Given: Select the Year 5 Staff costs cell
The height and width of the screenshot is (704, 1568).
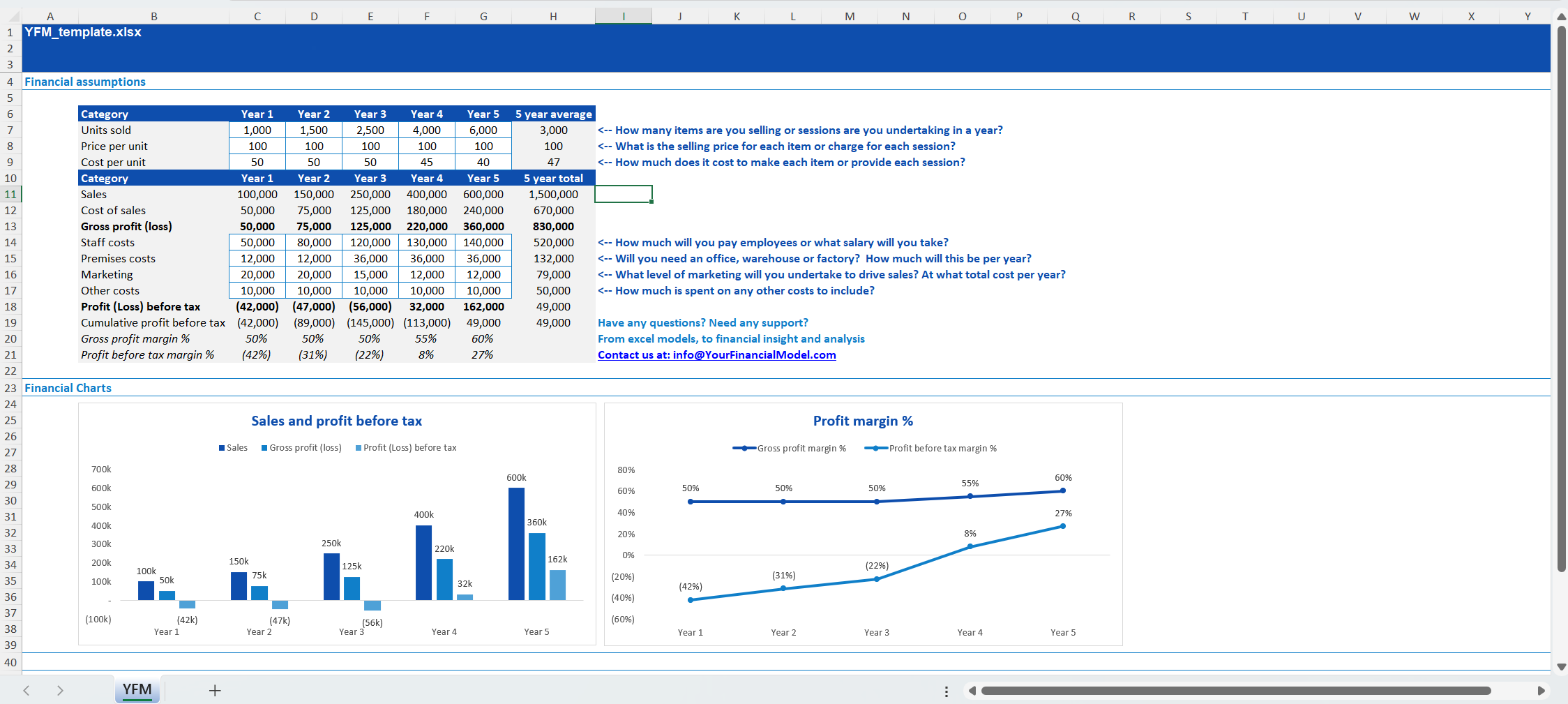Looking at the screenshot, I should [x=483, y=242].
